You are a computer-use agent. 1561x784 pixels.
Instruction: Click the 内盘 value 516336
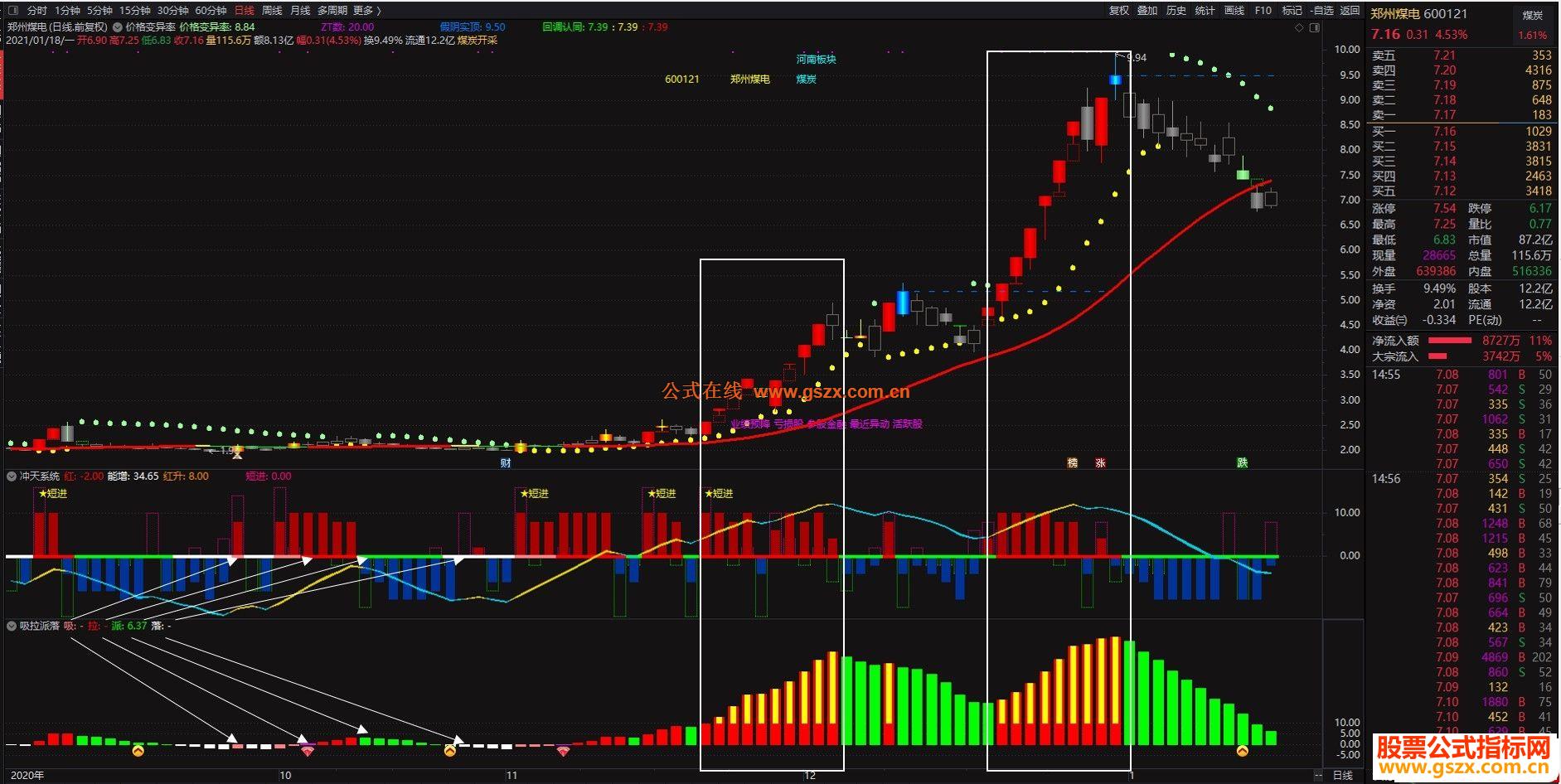[x=1531, y=272]
